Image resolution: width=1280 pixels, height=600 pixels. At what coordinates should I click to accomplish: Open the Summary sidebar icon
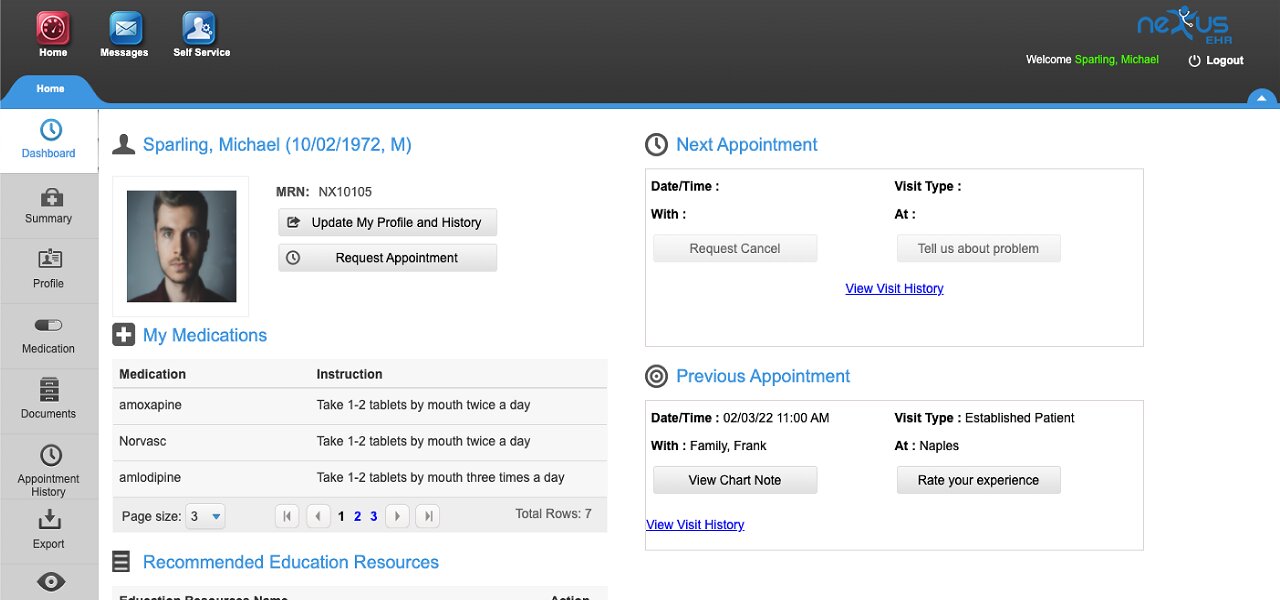[x=50, y=198]
